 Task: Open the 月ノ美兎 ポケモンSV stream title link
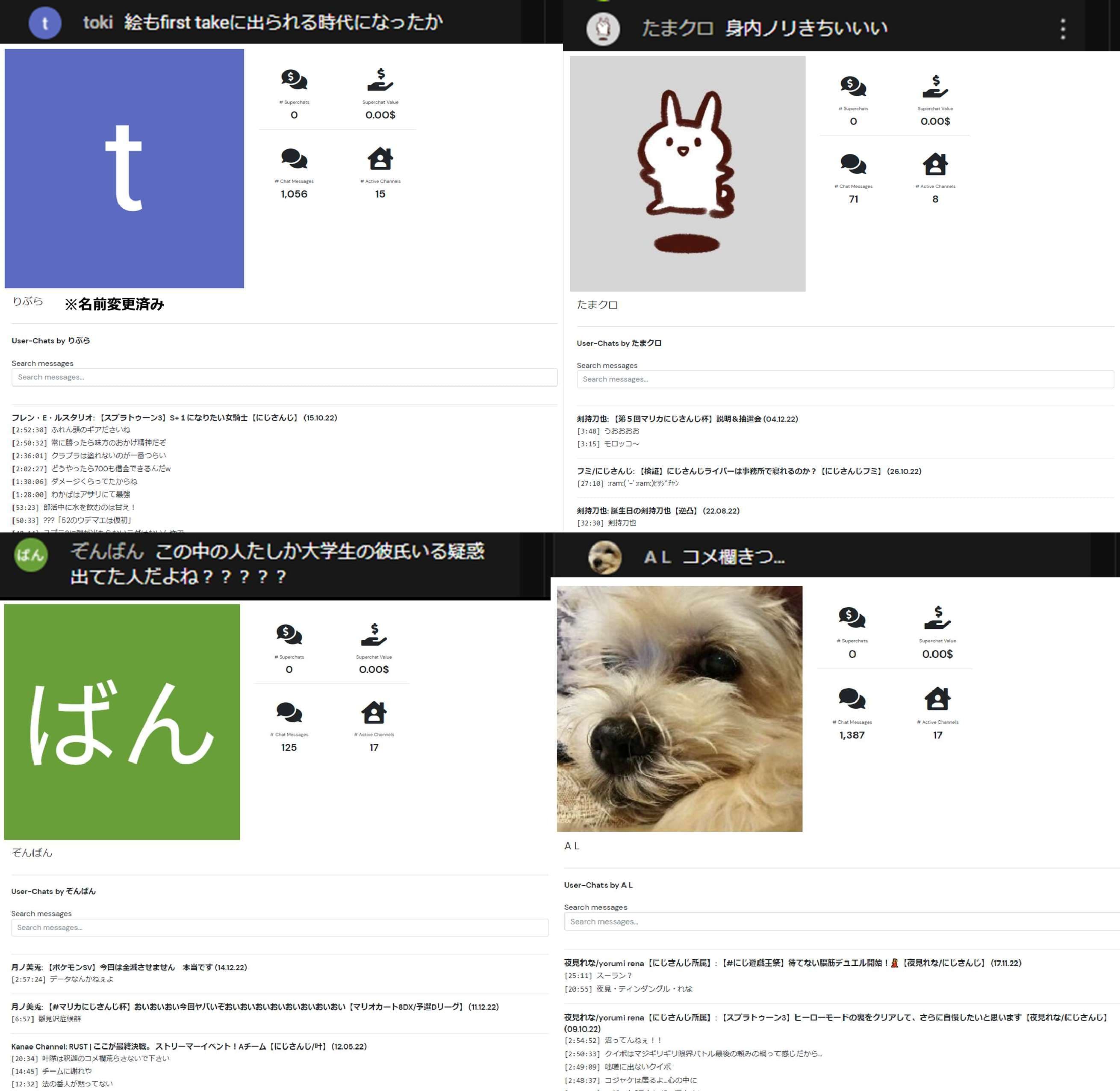129,967
